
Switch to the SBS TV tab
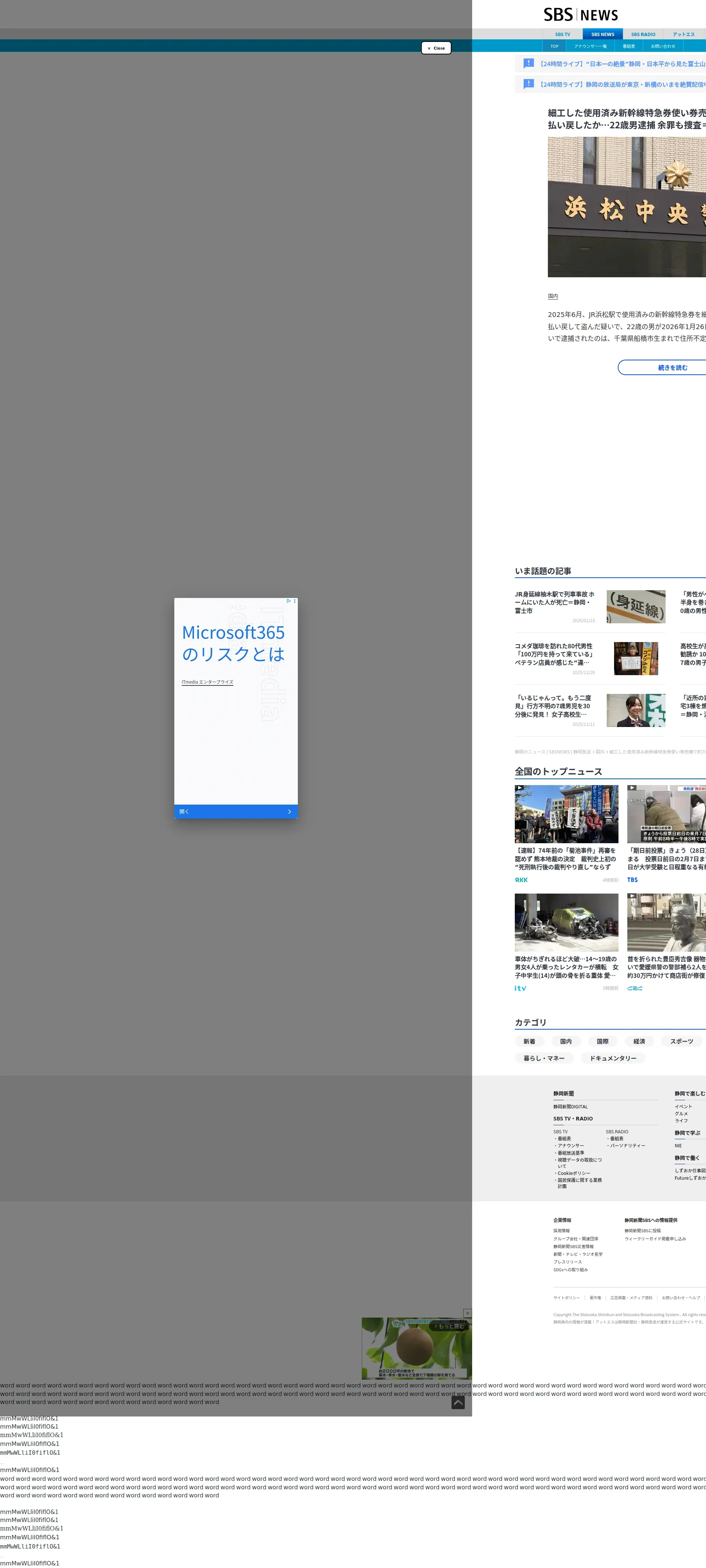click(x=562, y=35)
